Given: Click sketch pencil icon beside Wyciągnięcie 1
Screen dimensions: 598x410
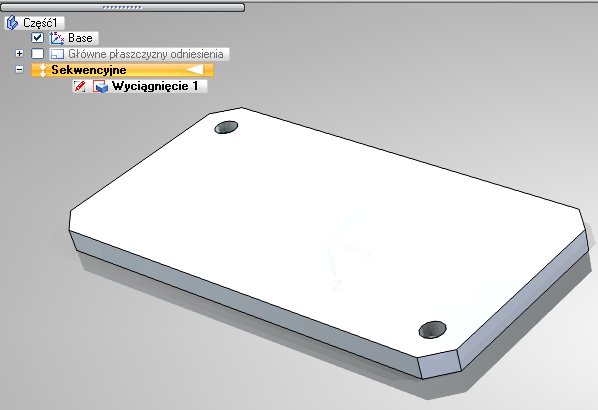Looking at the screenshot, I should pos(80,86).
